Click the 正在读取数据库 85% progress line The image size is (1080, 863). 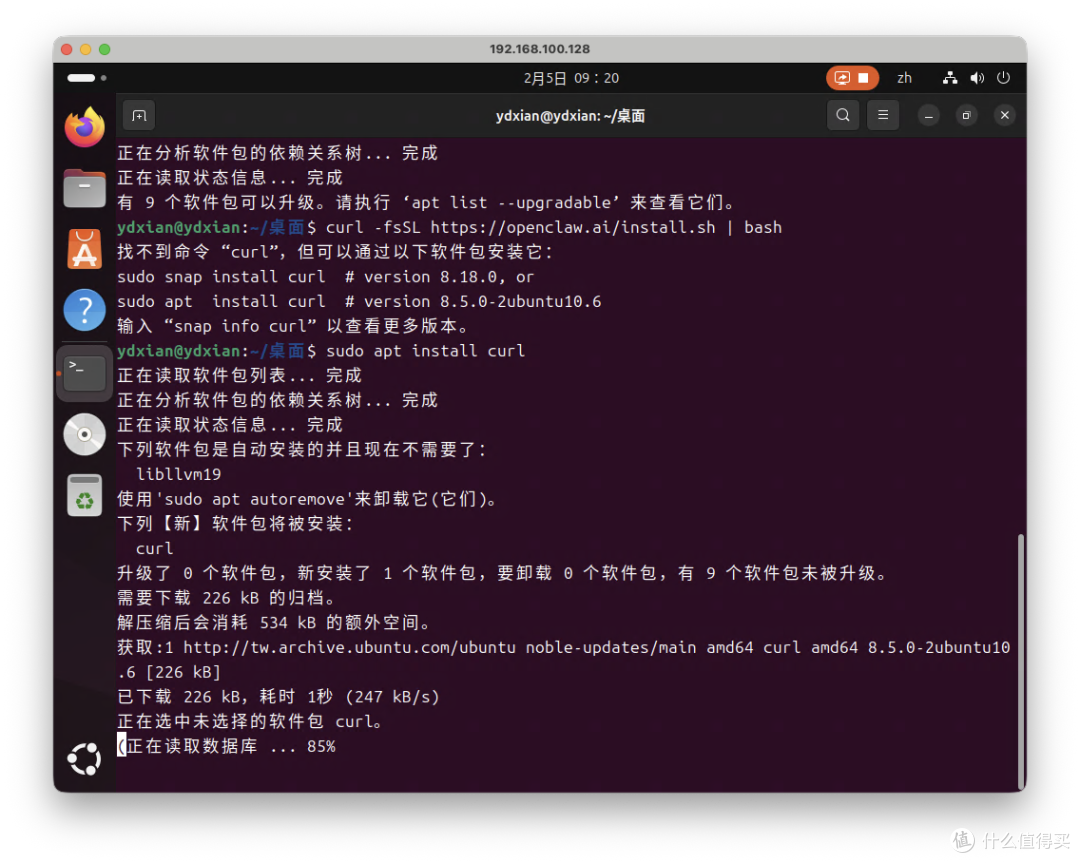[x=227, y=747]
